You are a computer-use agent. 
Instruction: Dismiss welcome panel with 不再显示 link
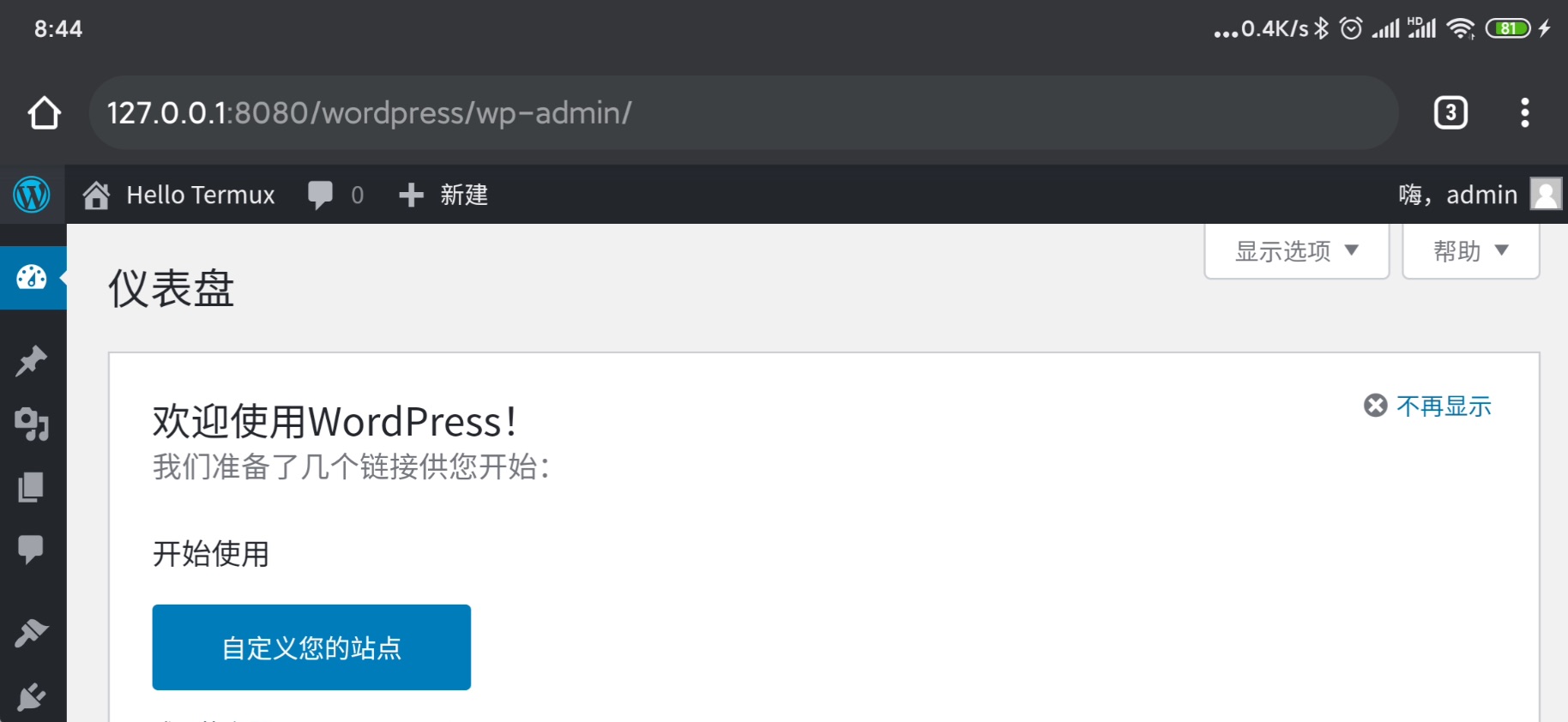1428,406
